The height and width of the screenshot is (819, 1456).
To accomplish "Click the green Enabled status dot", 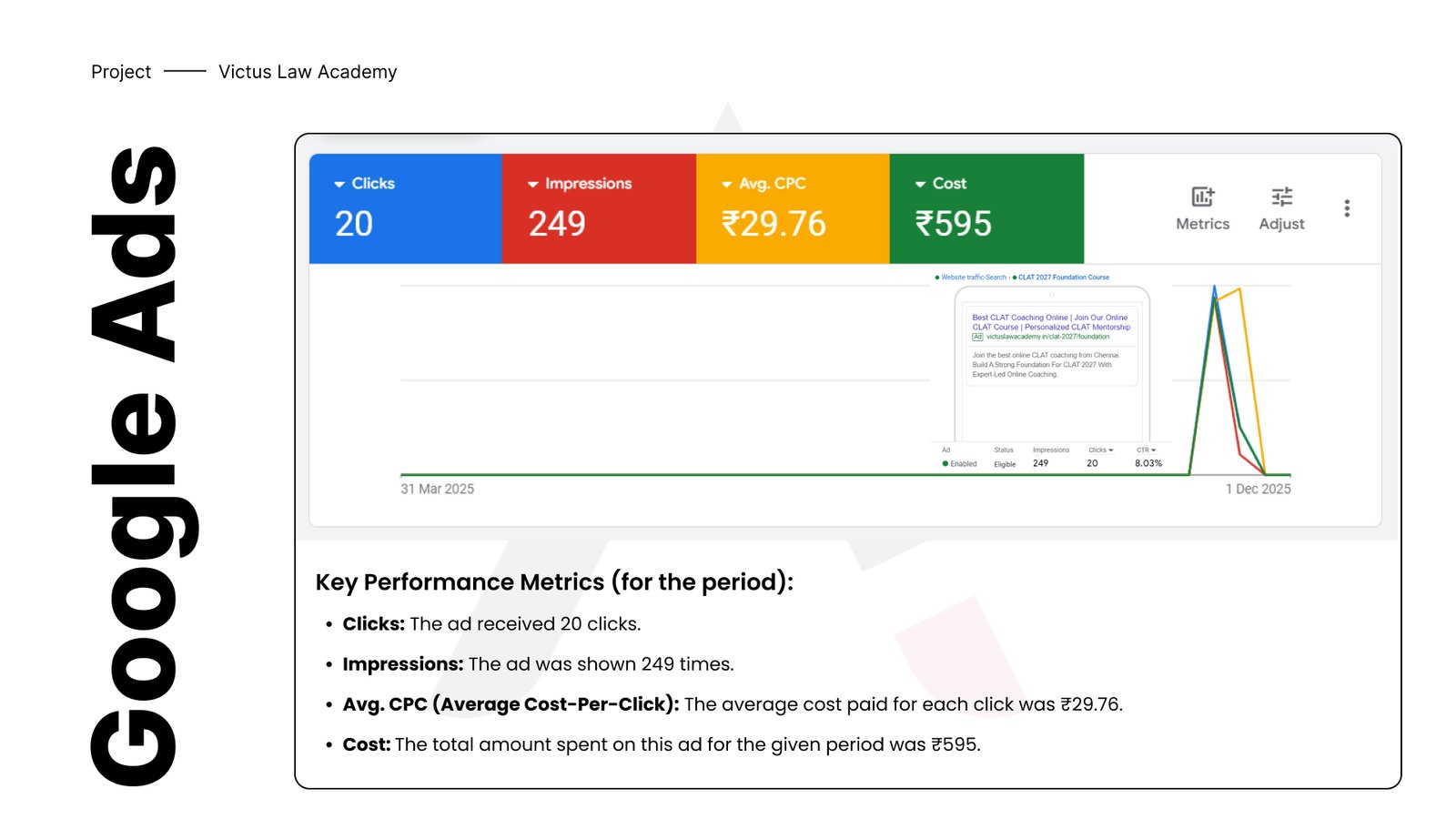I will pyautogui.click(x=945, y=464).
